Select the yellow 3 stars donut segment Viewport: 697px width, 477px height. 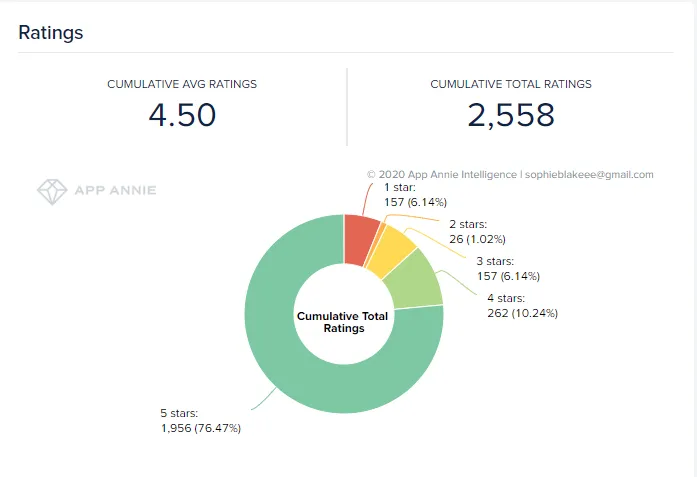(392, 252)
